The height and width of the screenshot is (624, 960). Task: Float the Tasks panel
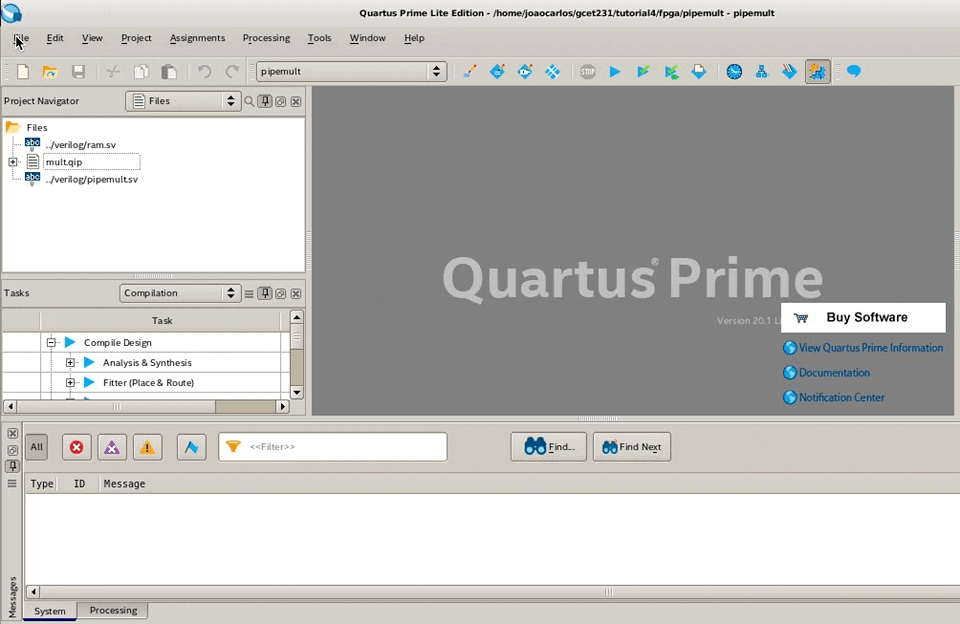tap(280, 294)
